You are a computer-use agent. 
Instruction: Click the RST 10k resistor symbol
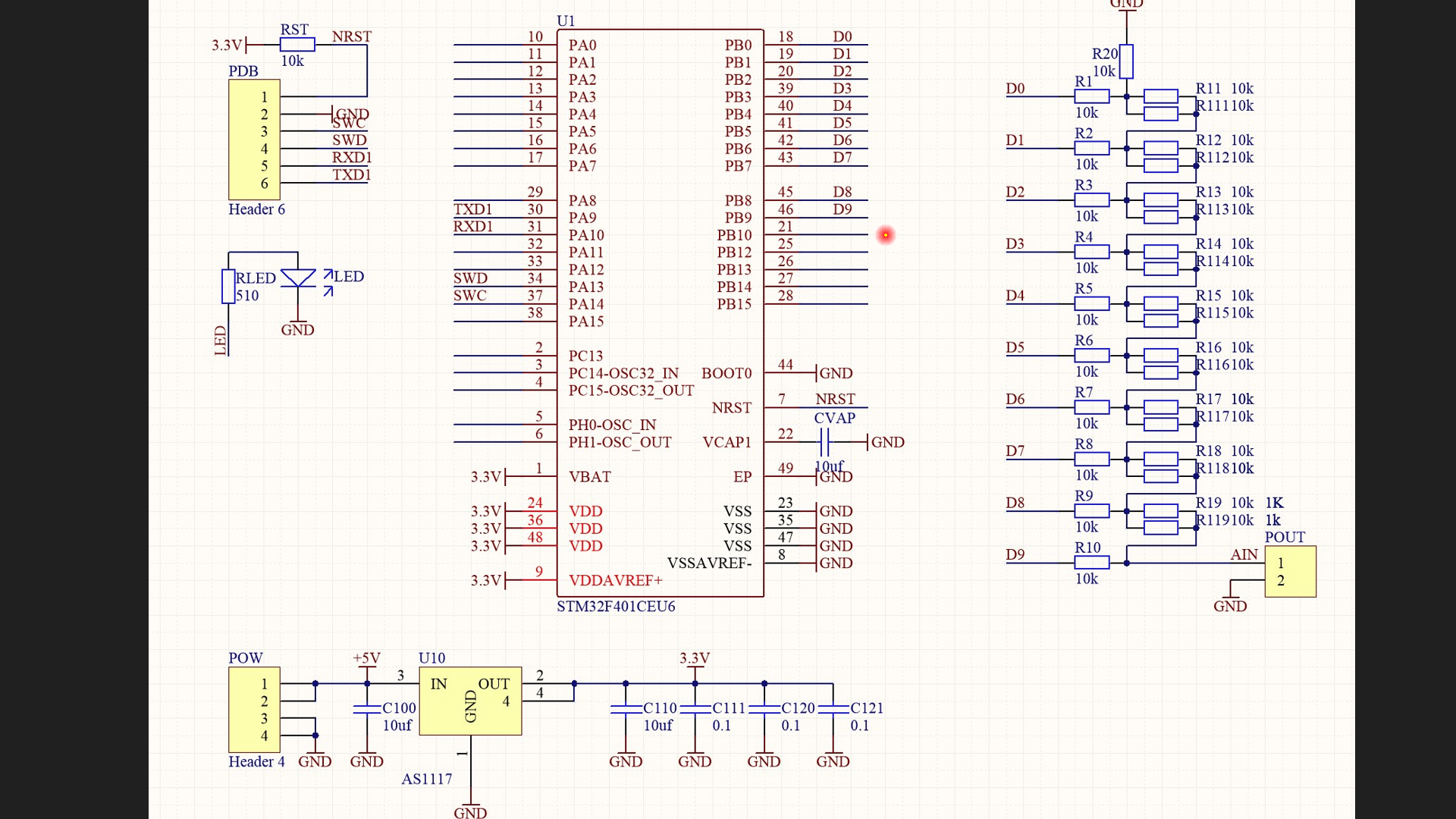(x=297, y=45)
